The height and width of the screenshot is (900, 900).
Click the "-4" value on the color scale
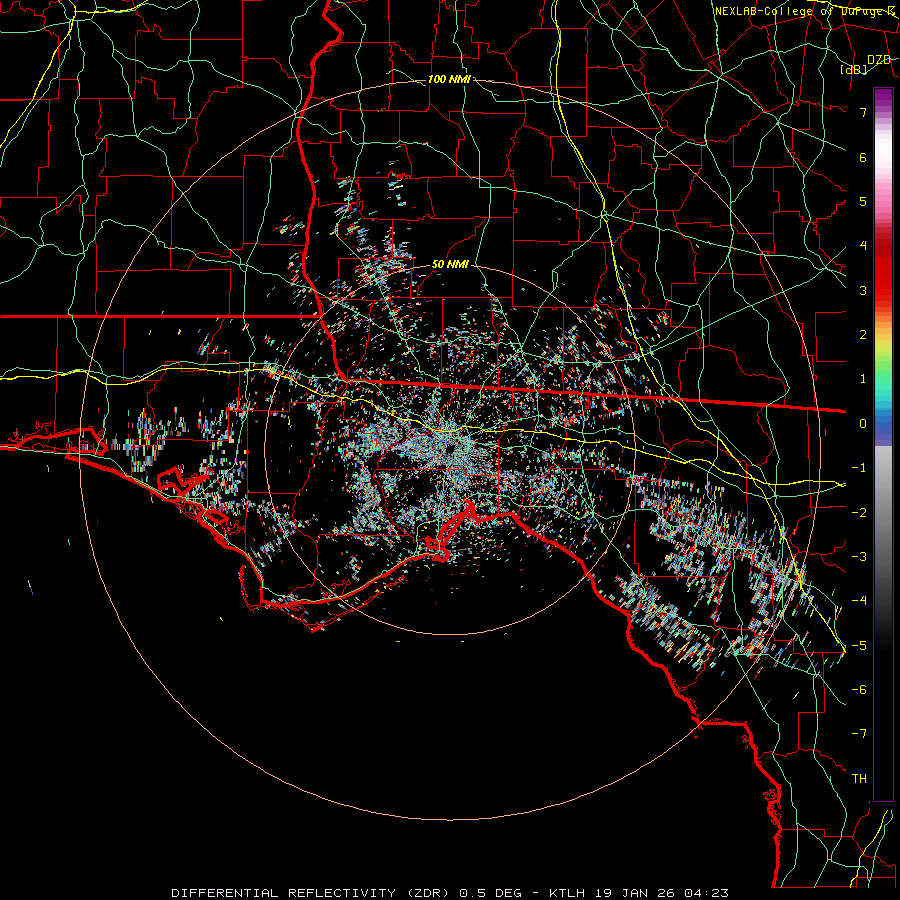click(859, 601)
